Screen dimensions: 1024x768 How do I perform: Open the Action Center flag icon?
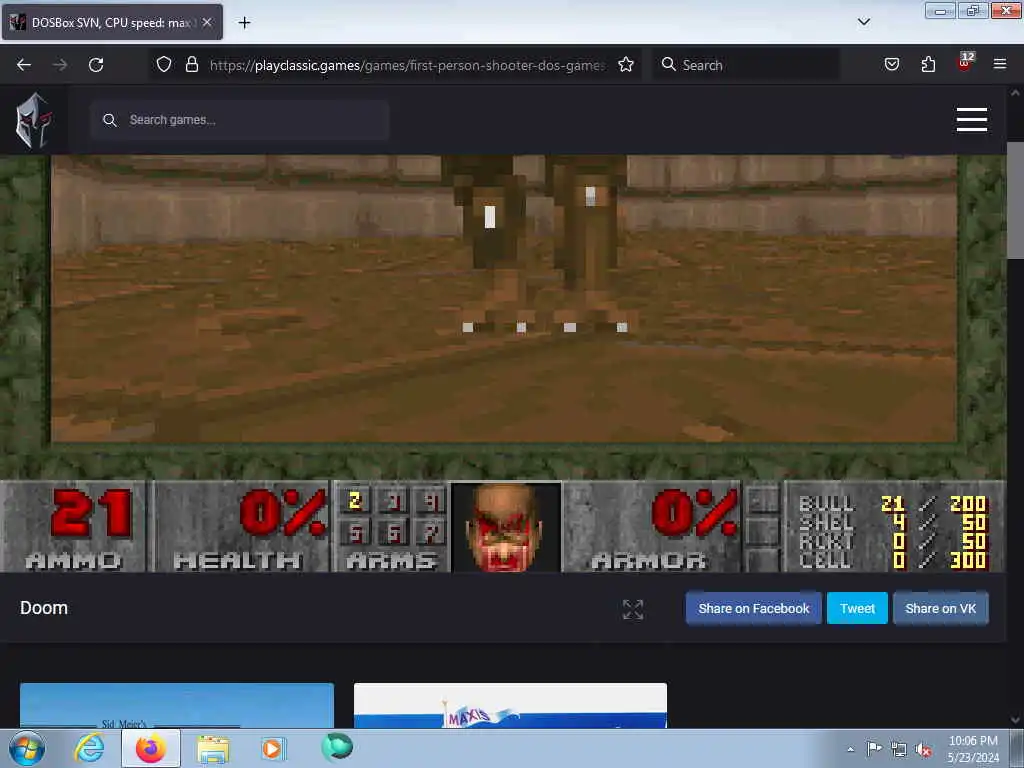(x=874, y=749)
